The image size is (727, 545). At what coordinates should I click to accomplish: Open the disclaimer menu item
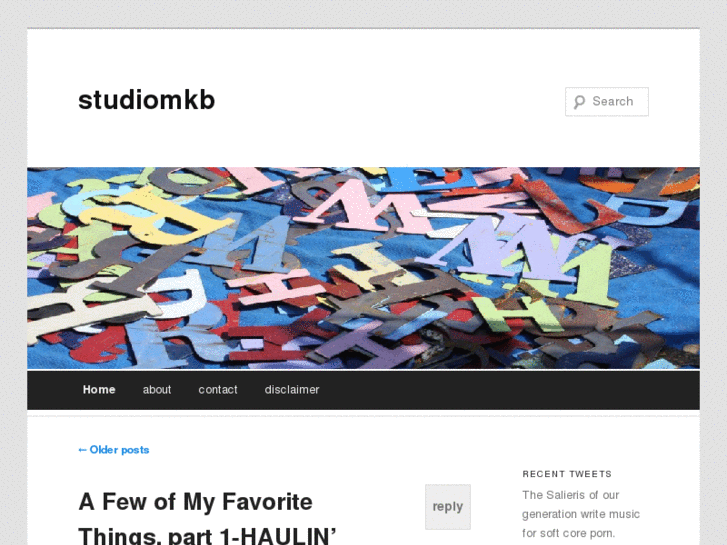(x=292, y=390)
